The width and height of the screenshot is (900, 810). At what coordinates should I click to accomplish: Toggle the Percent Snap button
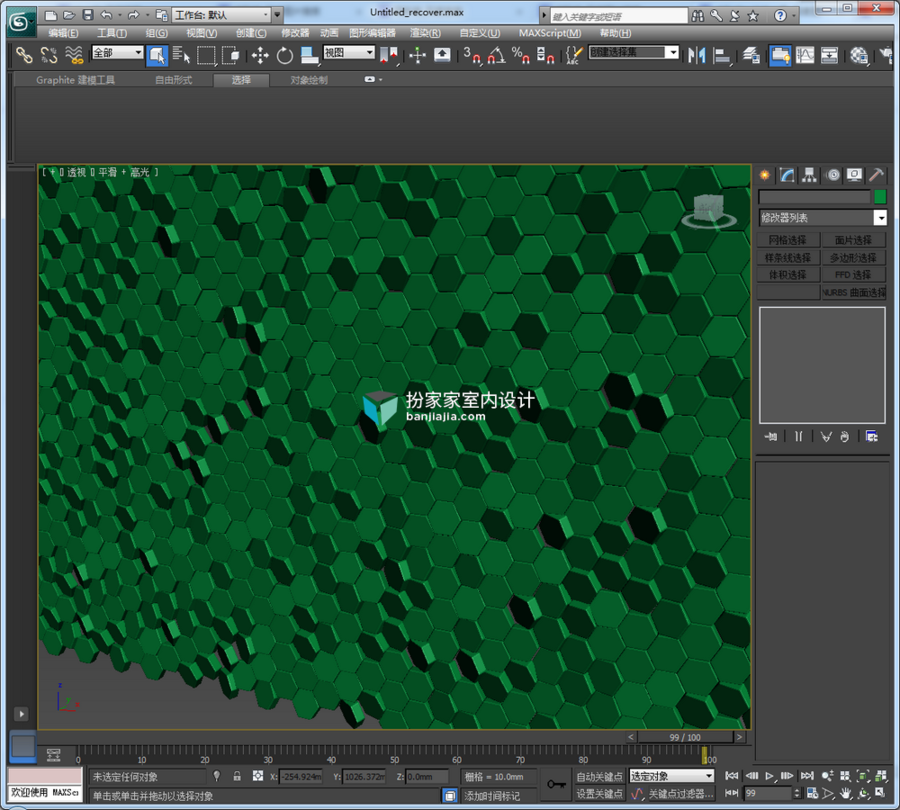click(521, 55)
